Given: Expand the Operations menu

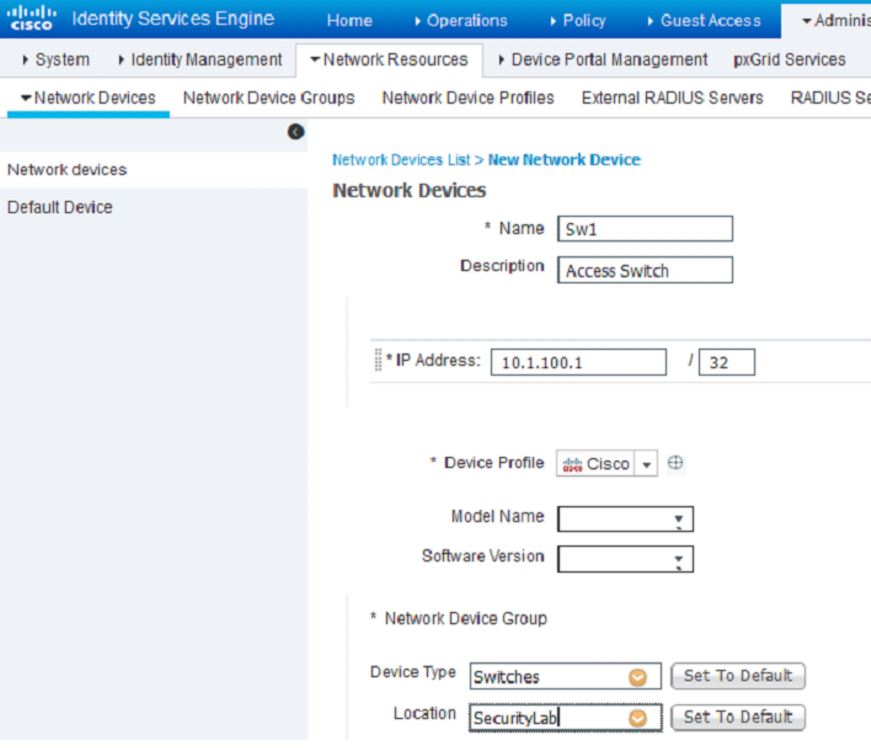Looking at the screenshot, I should 461,21.
